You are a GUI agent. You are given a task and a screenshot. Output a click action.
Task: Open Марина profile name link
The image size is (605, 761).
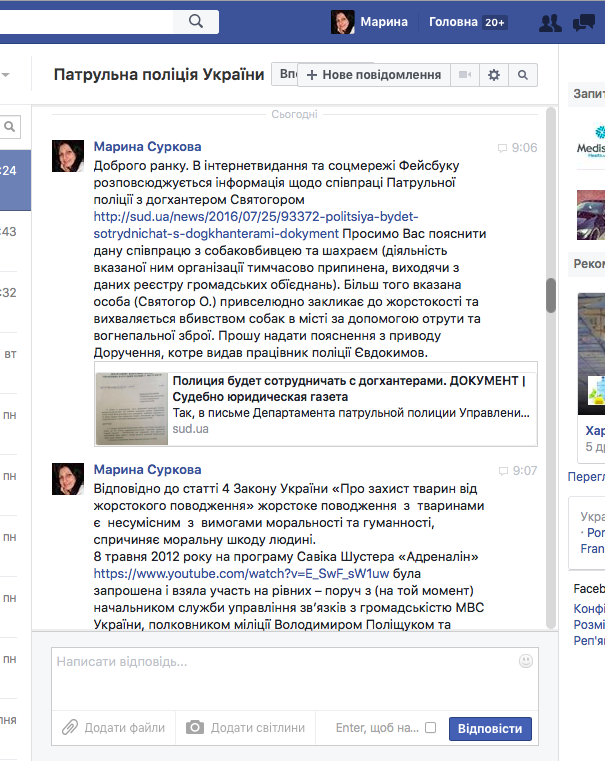[x=384, y=22]
